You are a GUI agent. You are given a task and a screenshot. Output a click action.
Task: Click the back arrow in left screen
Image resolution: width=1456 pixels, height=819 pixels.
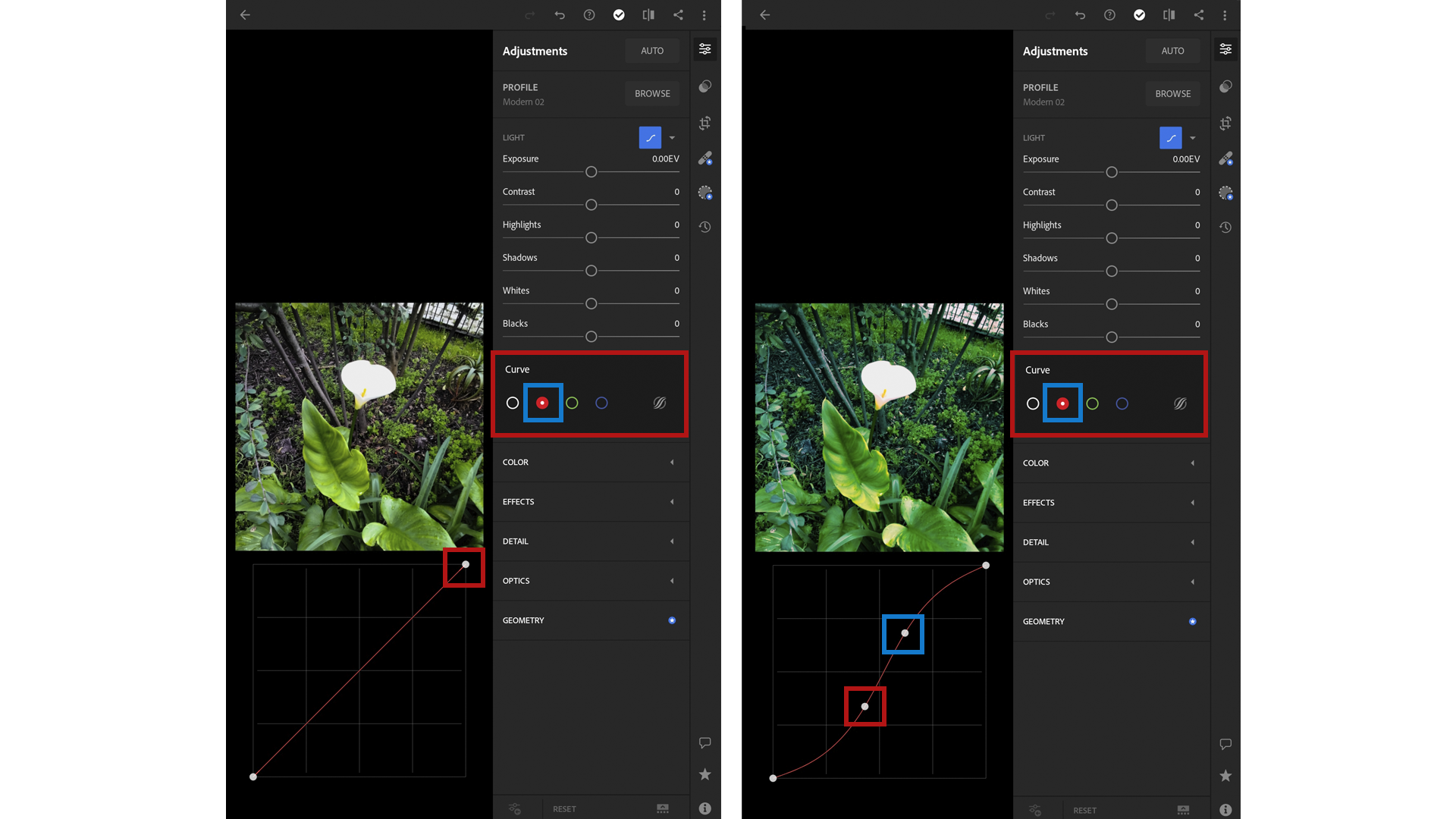point(245,15)
